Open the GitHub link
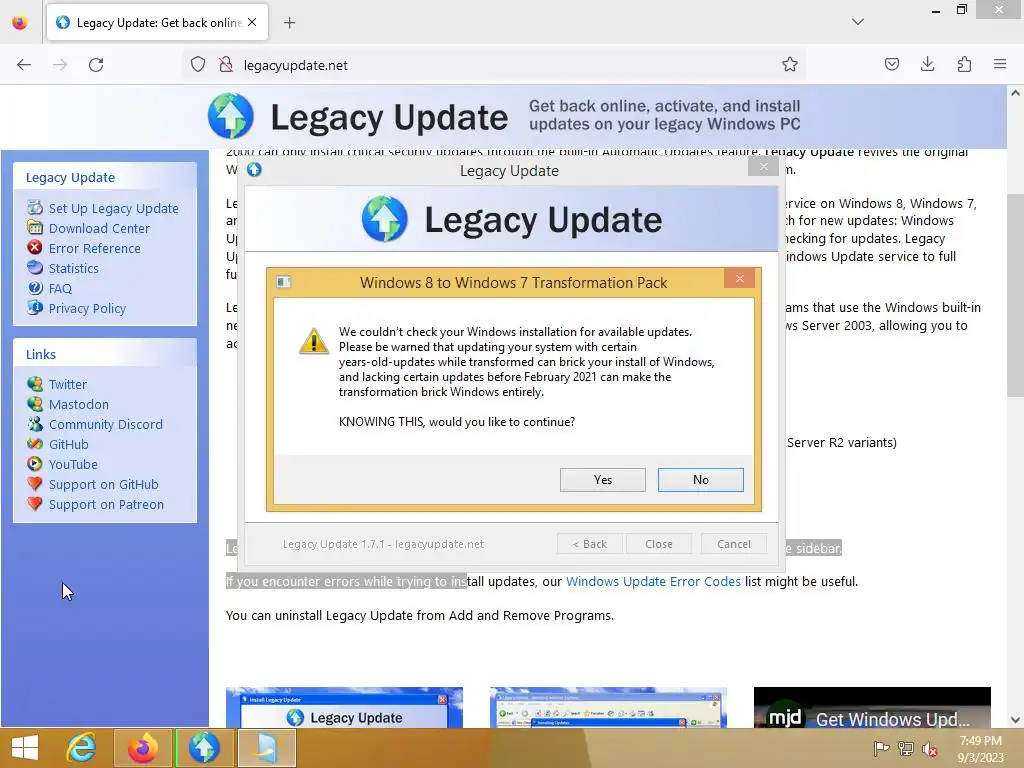Viewport: 1024px width, 768px height. [69, 445]
